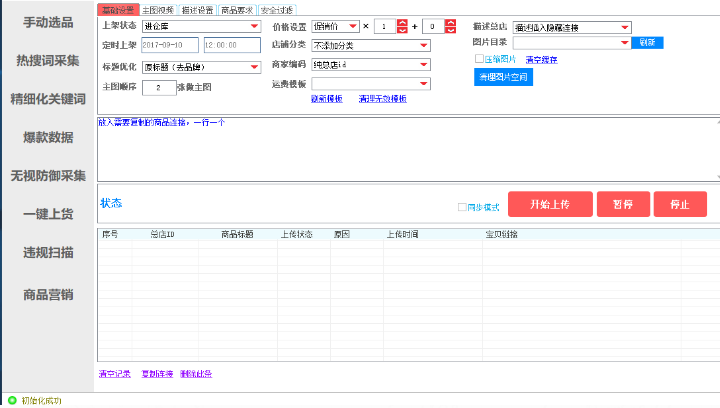Open 手动选品 in the sidebar

pos(47,22)
